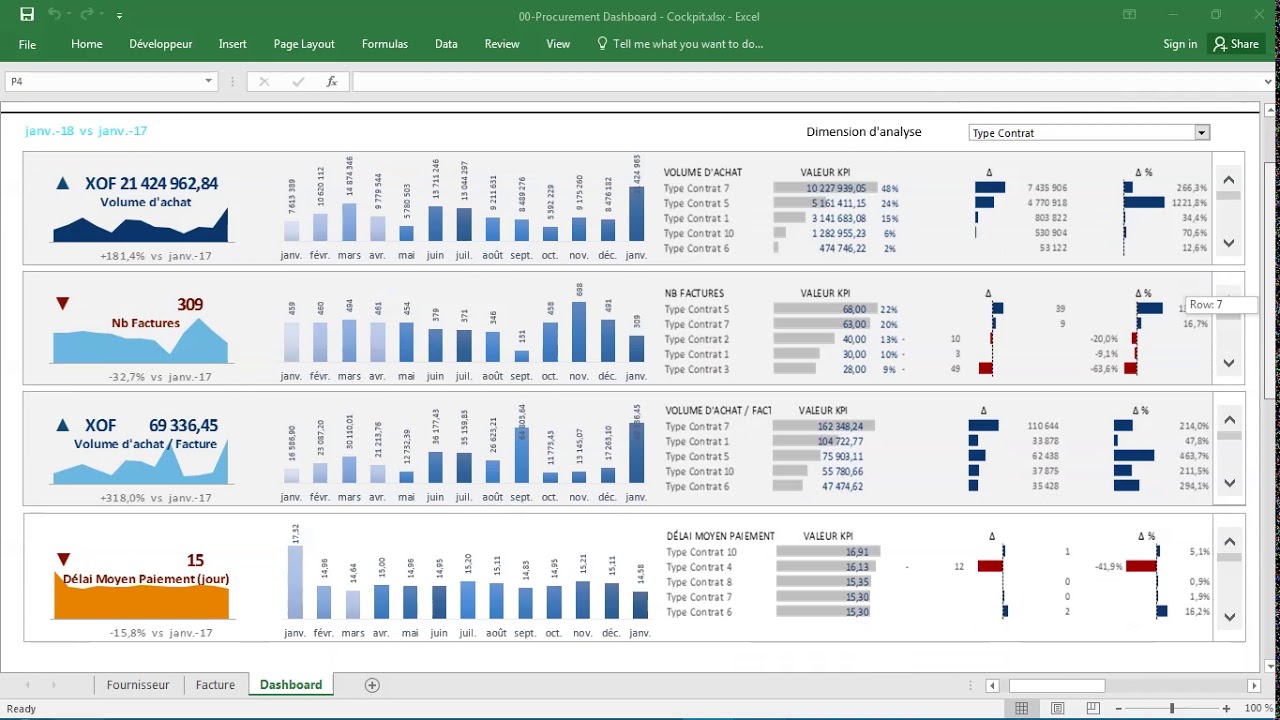Click the Nb Factures value 309
The height and width of the screenshot is (720, 1280).
click(x=190, y=305)
